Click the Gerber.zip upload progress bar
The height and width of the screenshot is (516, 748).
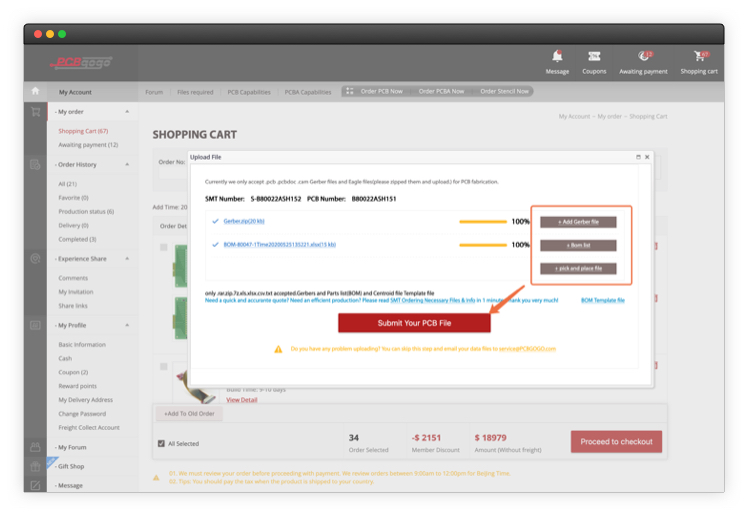click(x=483, y=222)
